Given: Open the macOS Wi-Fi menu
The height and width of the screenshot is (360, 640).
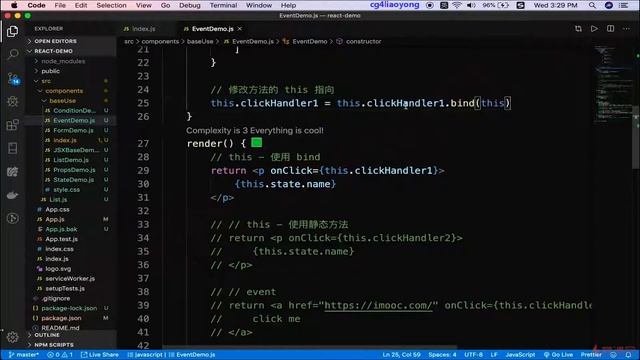Looking at the screenshot, I should click(x=457, y=5).
